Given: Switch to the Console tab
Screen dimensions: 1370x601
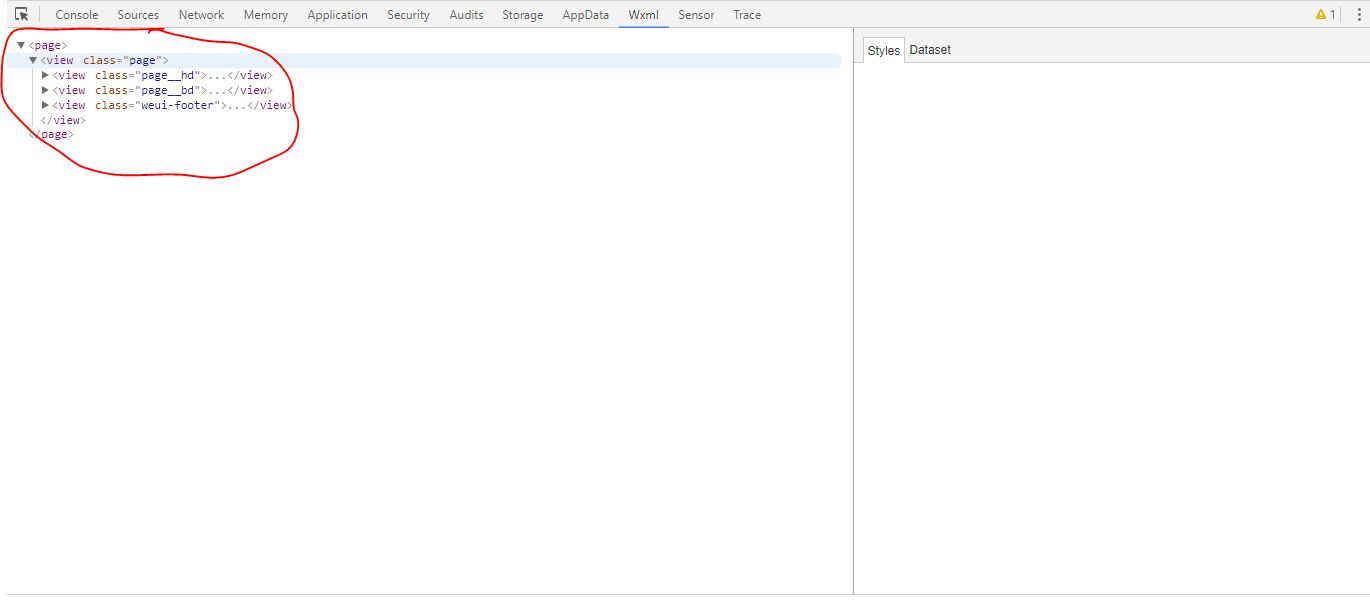Looking at the screenshot, I should [x=77, y=15].
